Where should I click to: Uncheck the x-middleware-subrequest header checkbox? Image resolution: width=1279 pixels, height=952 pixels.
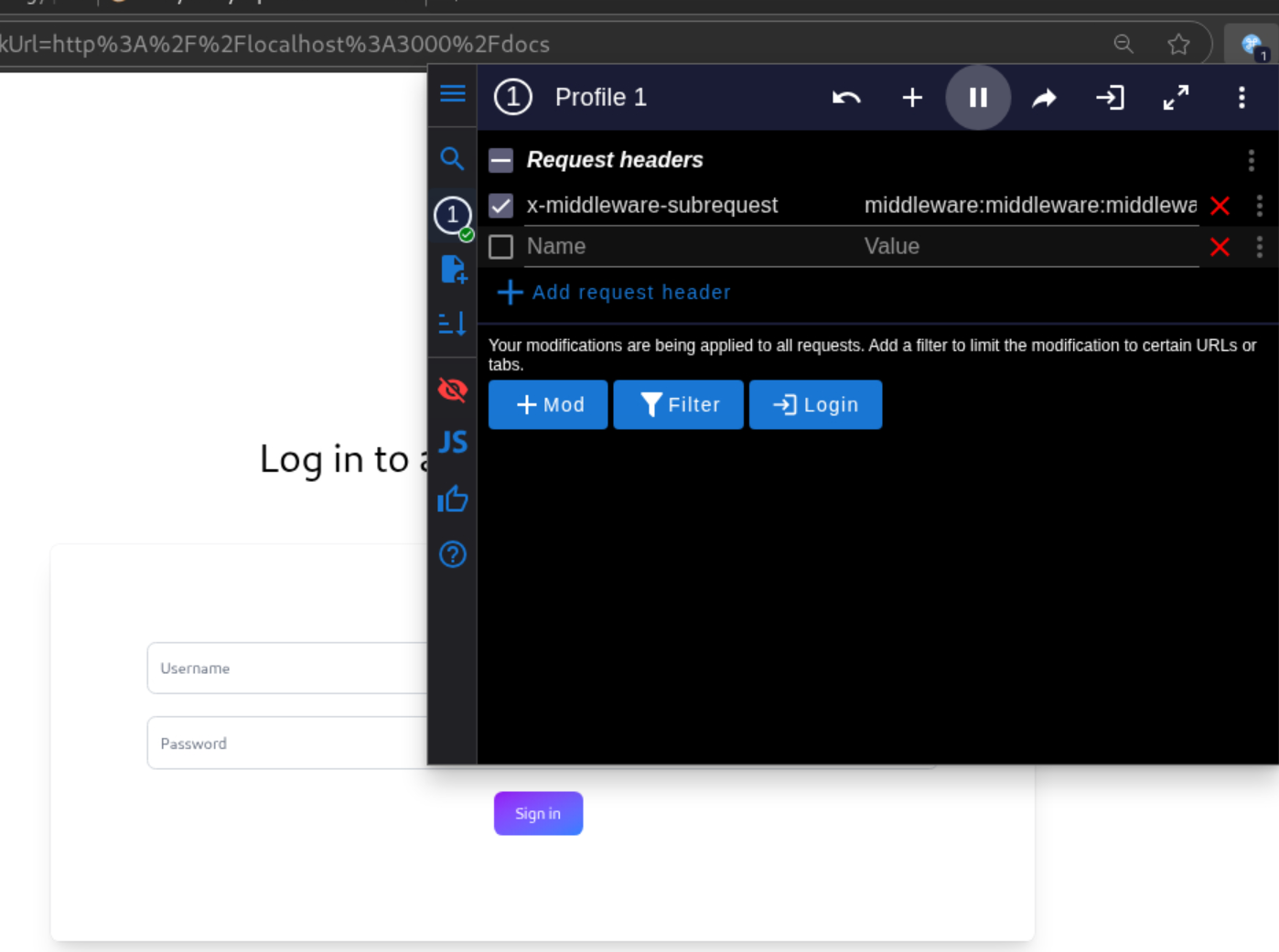tap(500, 206)
